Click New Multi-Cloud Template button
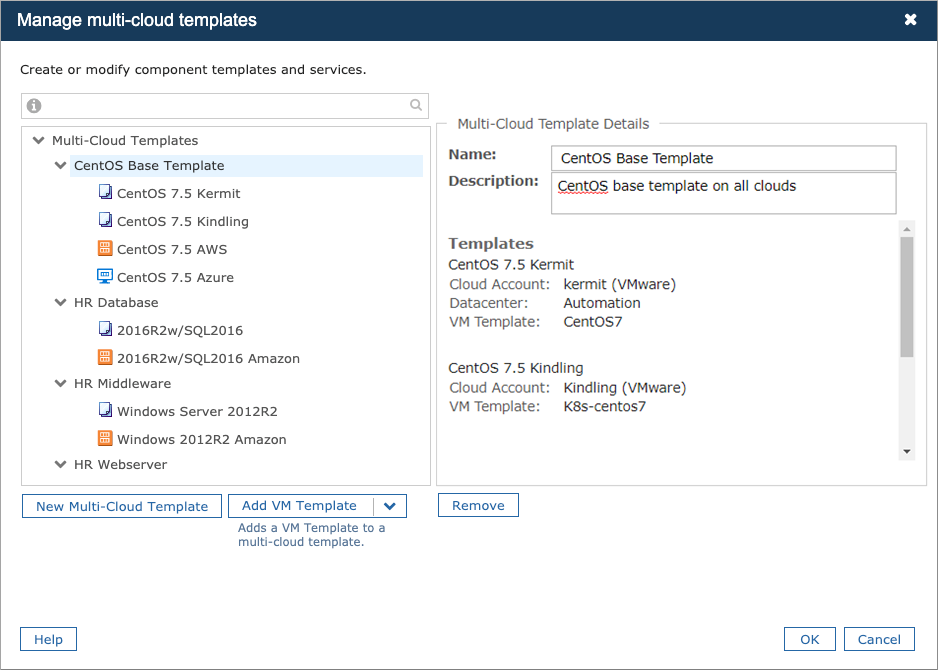The width and height of the screenshot is (938, 670). [x=122, y=506]
